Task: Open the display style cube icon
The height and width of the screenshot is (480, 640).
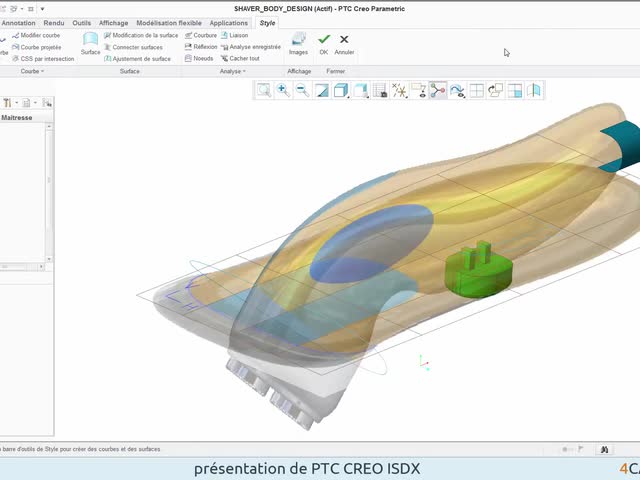Action: [341, 90]
